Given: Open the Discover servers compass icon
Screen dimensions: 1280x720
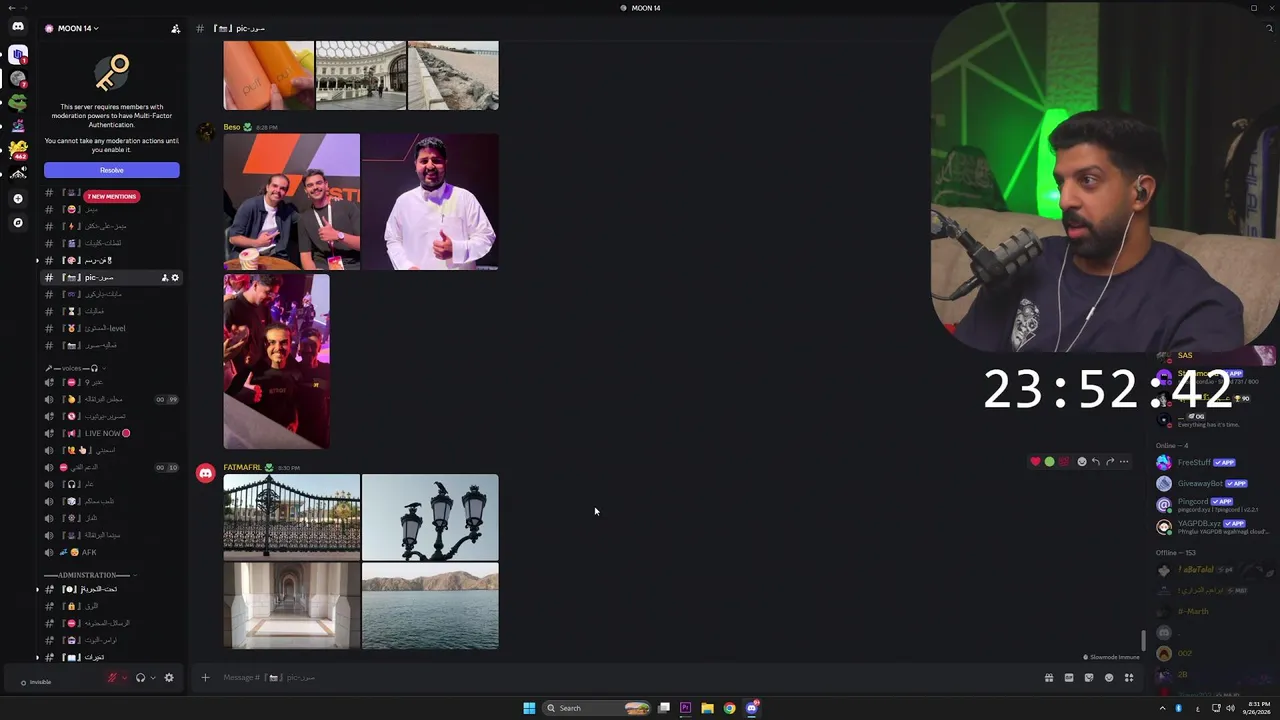Looking at the screenshot, I should [18, 223].
